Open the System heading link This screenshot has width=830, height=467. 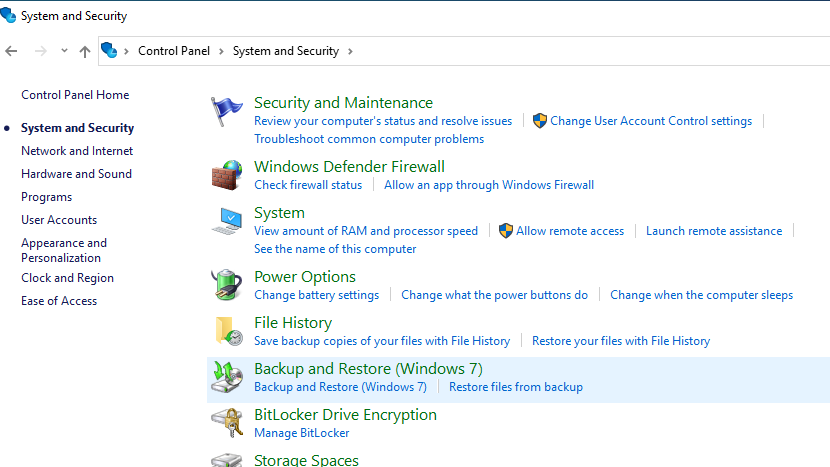[x=279, y=213]
